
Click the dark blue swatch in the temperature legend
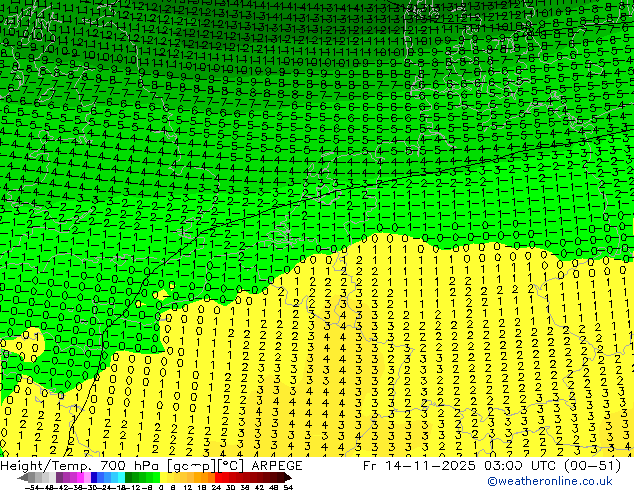94,478
